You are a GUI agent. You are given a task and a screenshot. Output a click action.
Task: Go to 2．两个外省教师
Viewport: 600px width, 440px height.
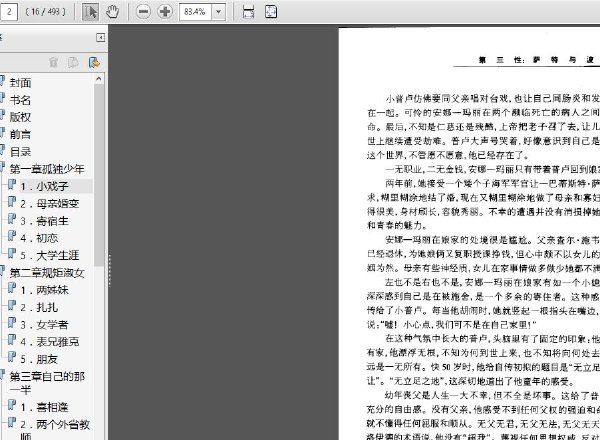click(x=55, y=430)
